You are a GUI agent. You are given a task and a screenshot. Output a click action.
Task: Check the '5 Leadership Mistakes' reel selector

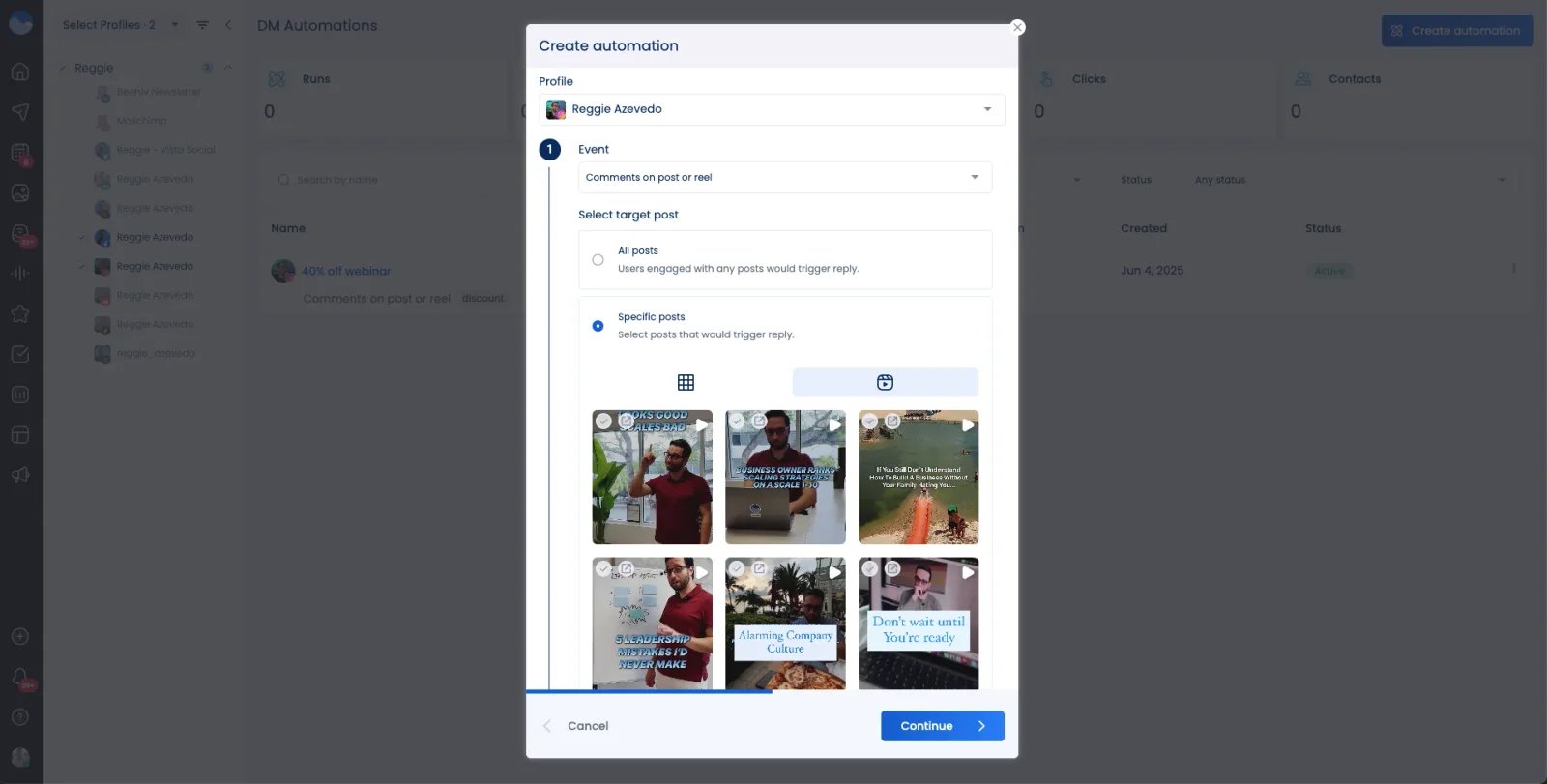click(x=603, y=568)
